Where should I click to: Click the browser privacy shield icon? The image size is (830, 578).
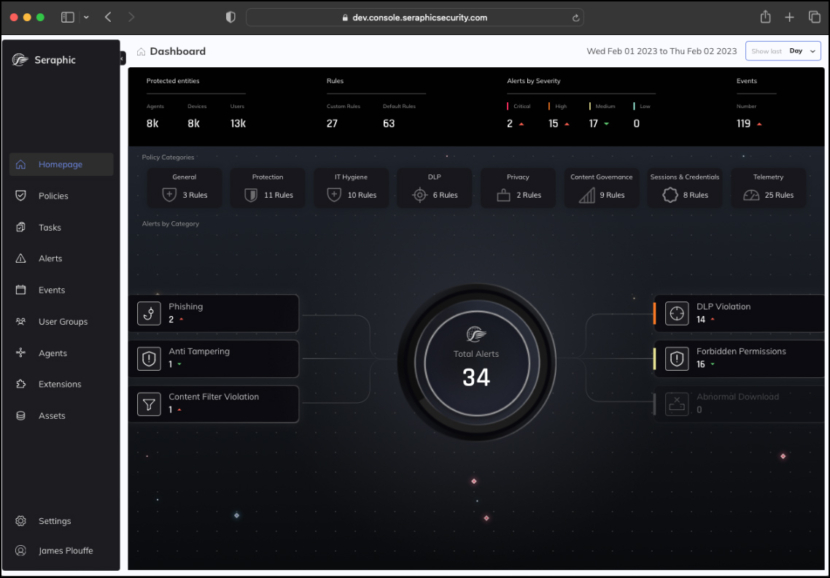pos(230,17)
